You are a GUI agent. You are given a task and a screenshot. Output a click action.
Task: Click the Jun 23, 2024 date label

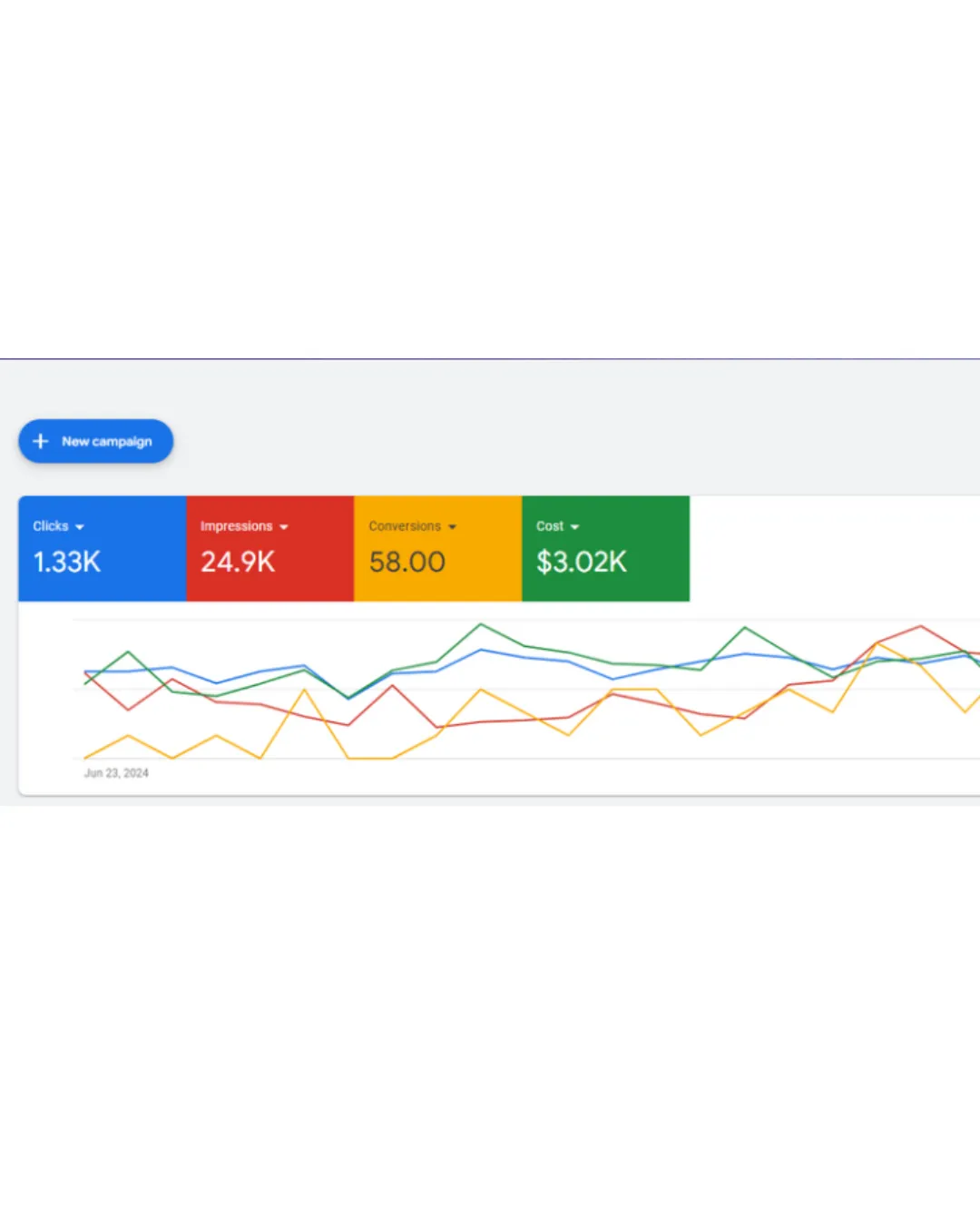click(116, 773)
